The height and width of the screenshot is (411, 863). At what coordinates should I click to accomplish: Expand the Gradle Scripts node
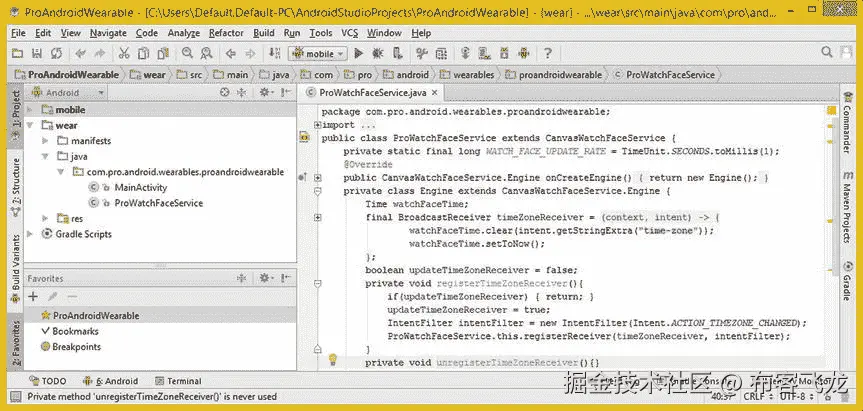coord(29,234)
